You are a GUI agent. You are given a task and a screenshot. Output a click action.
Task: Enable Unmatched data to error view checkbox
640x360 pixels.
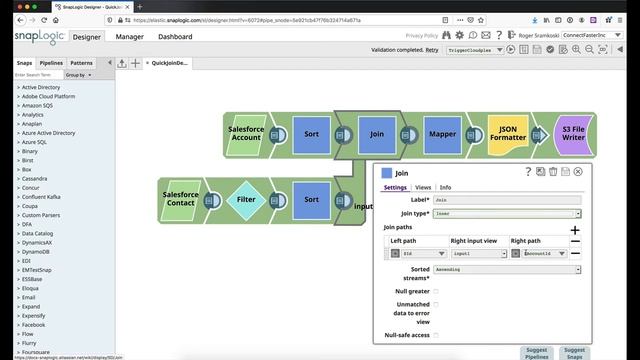[436, 304]
